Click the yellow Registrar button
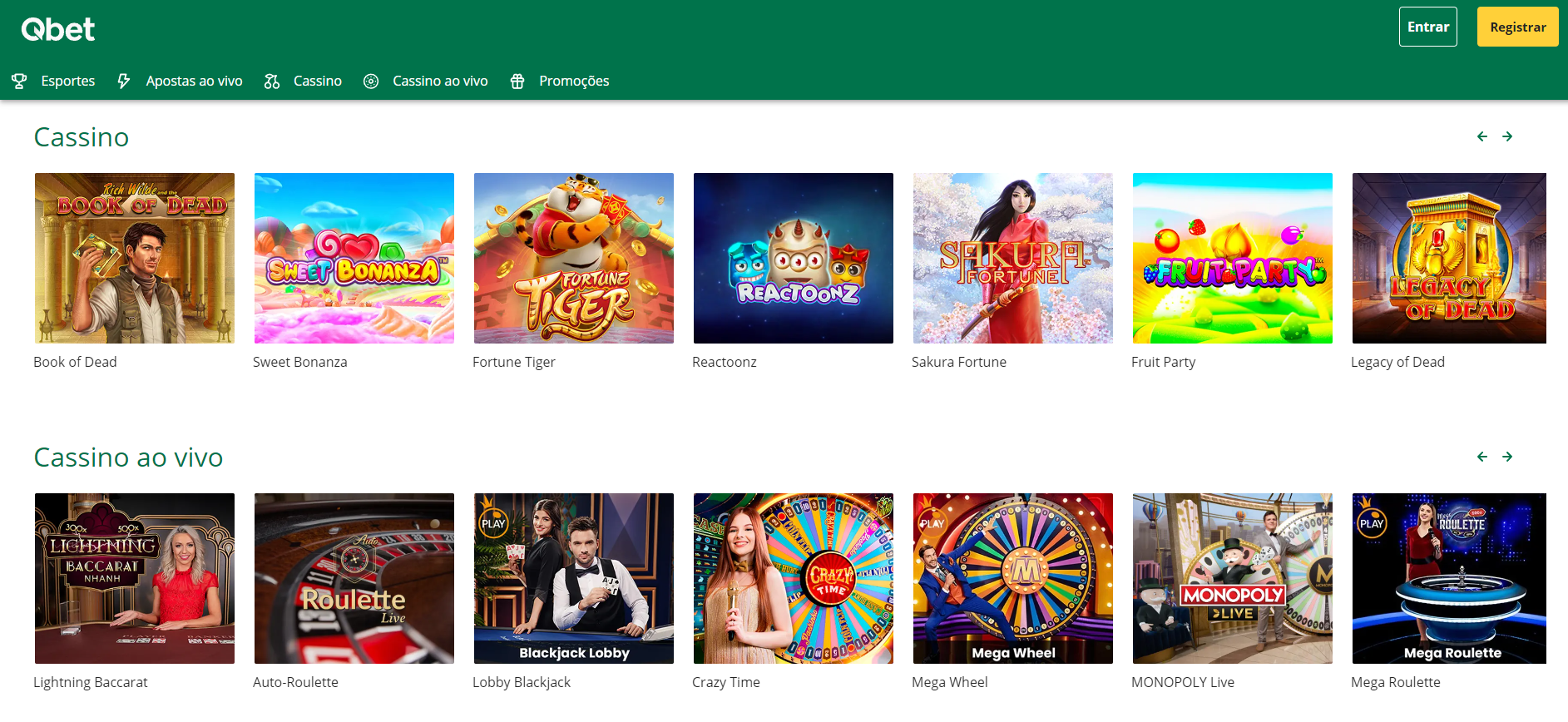The height and width of the screenshot is (722, 1568). [x=1518, y=27]
